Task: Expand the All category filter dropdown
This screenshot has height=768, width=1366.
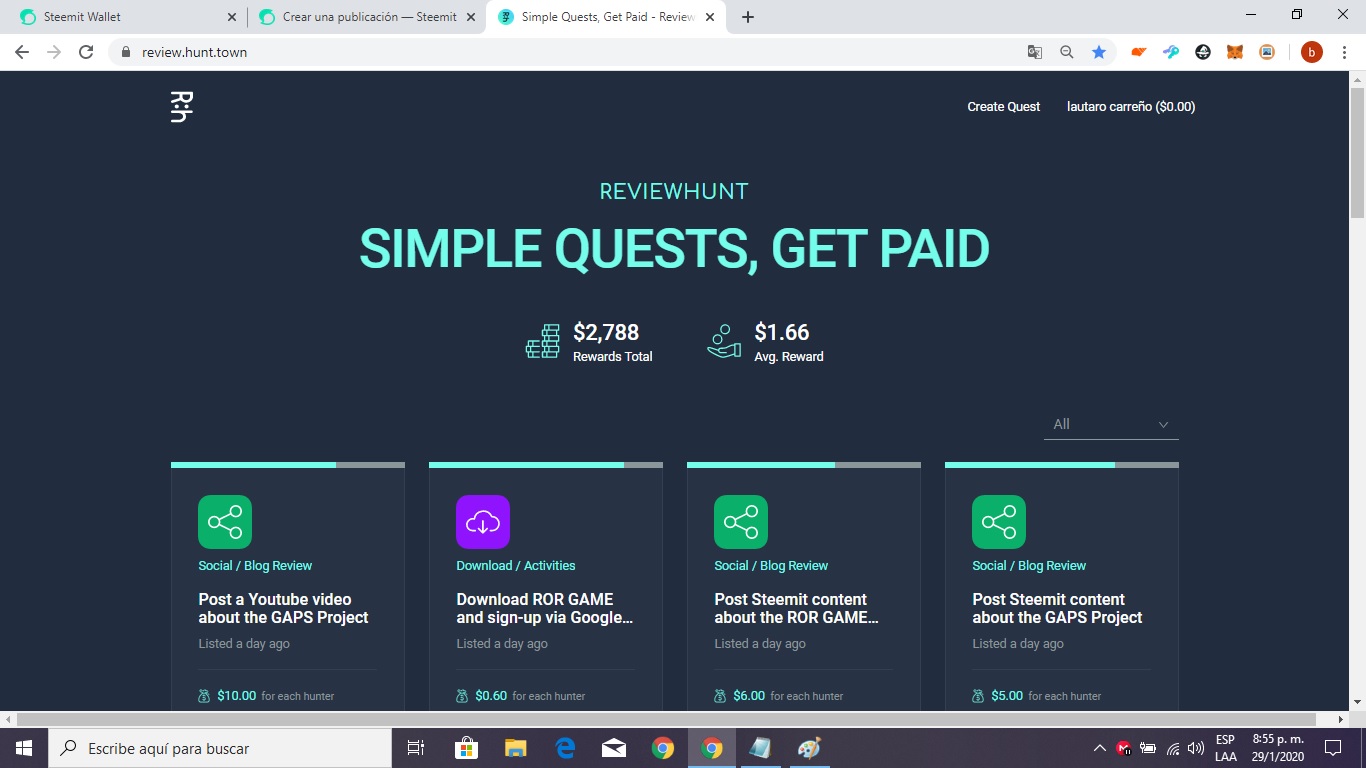Action: [x=1111, y=424]
